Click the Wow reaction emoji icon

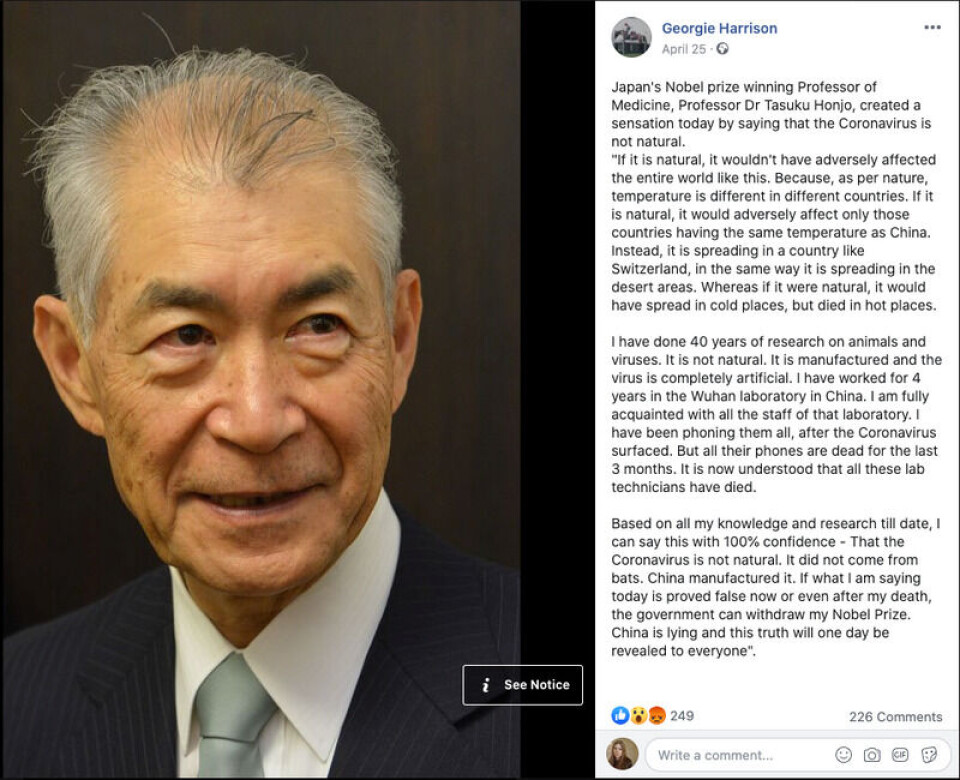[x=639, y=715]
